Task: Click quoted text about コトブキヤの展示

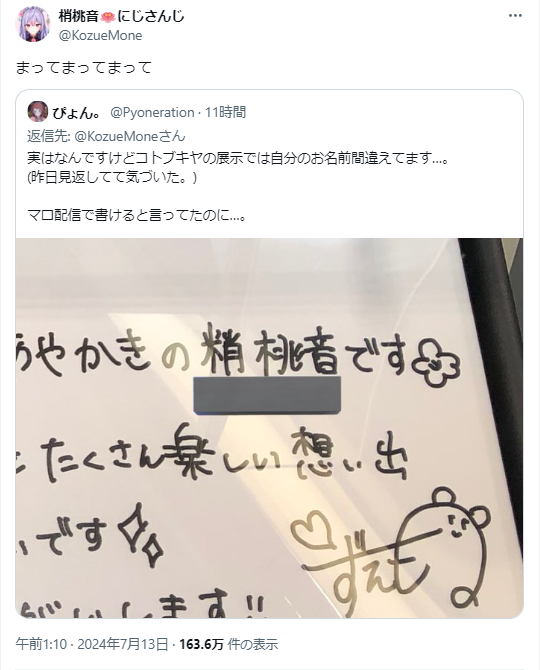Action: (238, 159)
